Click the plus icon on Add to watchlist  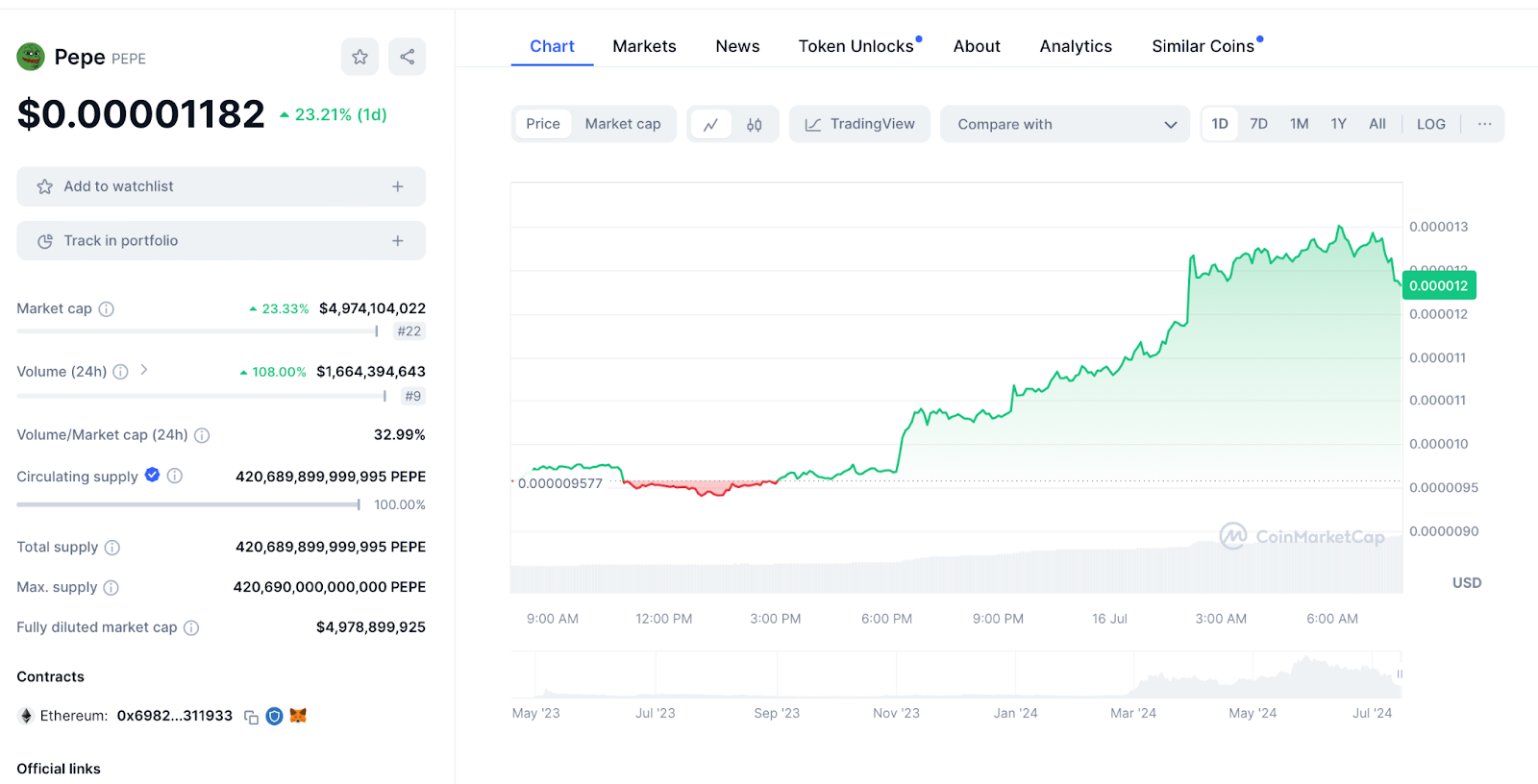(x=397, y=186)
